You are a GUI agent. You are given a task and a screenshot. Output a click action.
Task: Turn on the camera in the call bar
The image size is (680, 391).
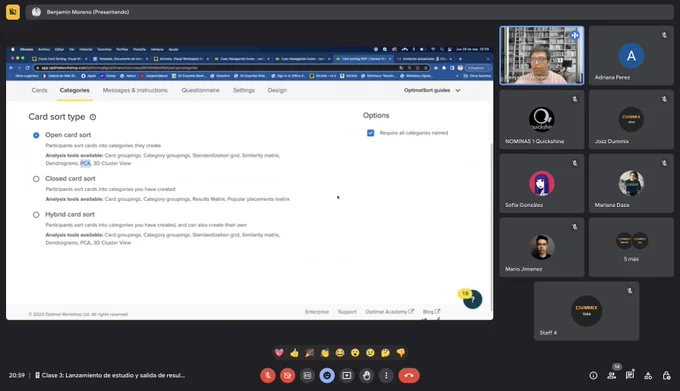287,375
